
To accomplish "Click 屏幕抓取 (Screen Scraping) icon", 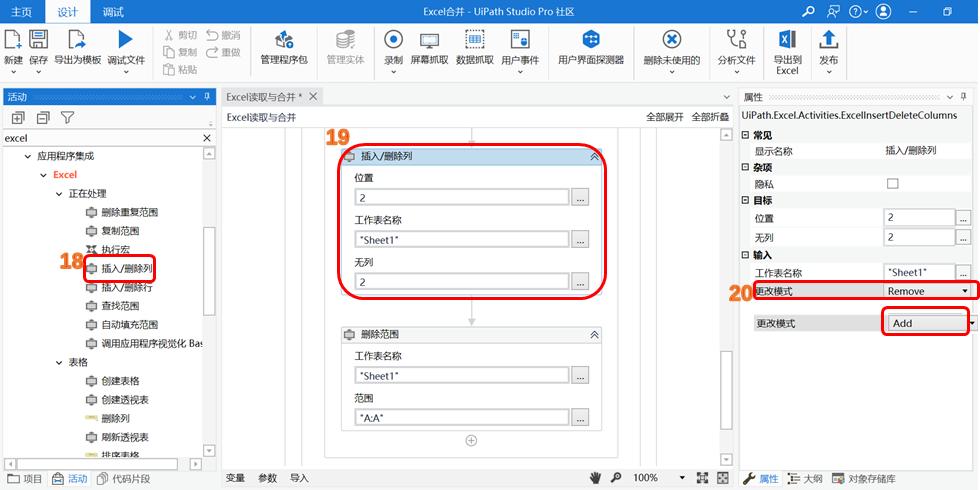I will [x=429, y=41].
